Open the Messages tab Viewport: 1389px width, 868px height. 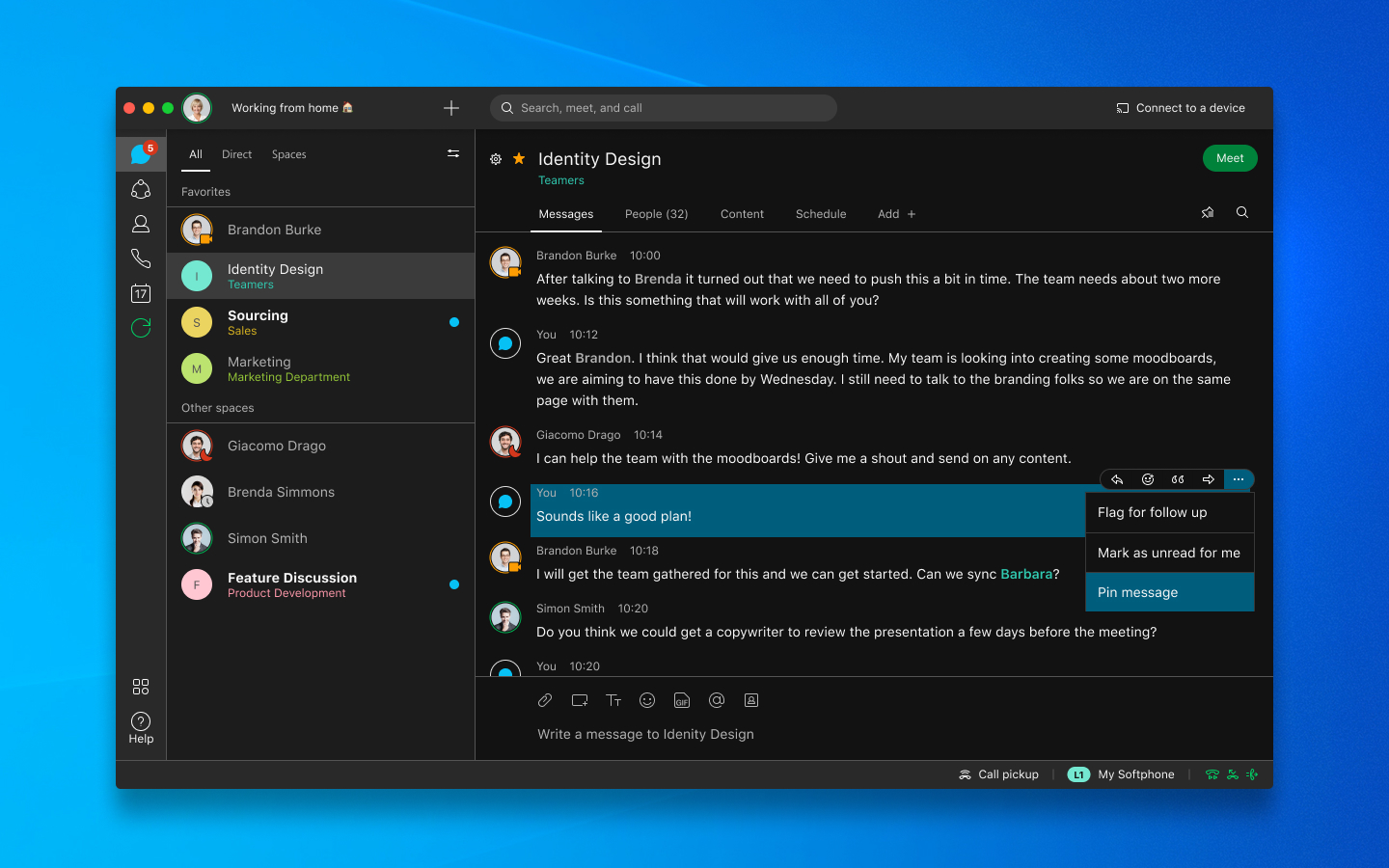tap(566, 214)
